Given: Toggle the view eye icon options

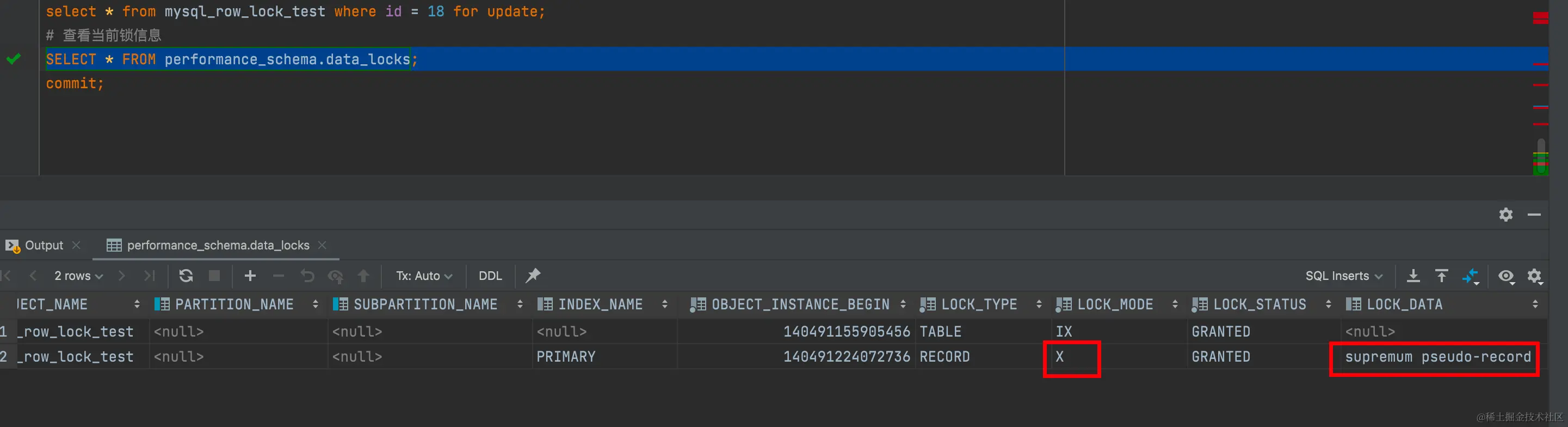Looking at the screenshot, I should click(1506, 276).
